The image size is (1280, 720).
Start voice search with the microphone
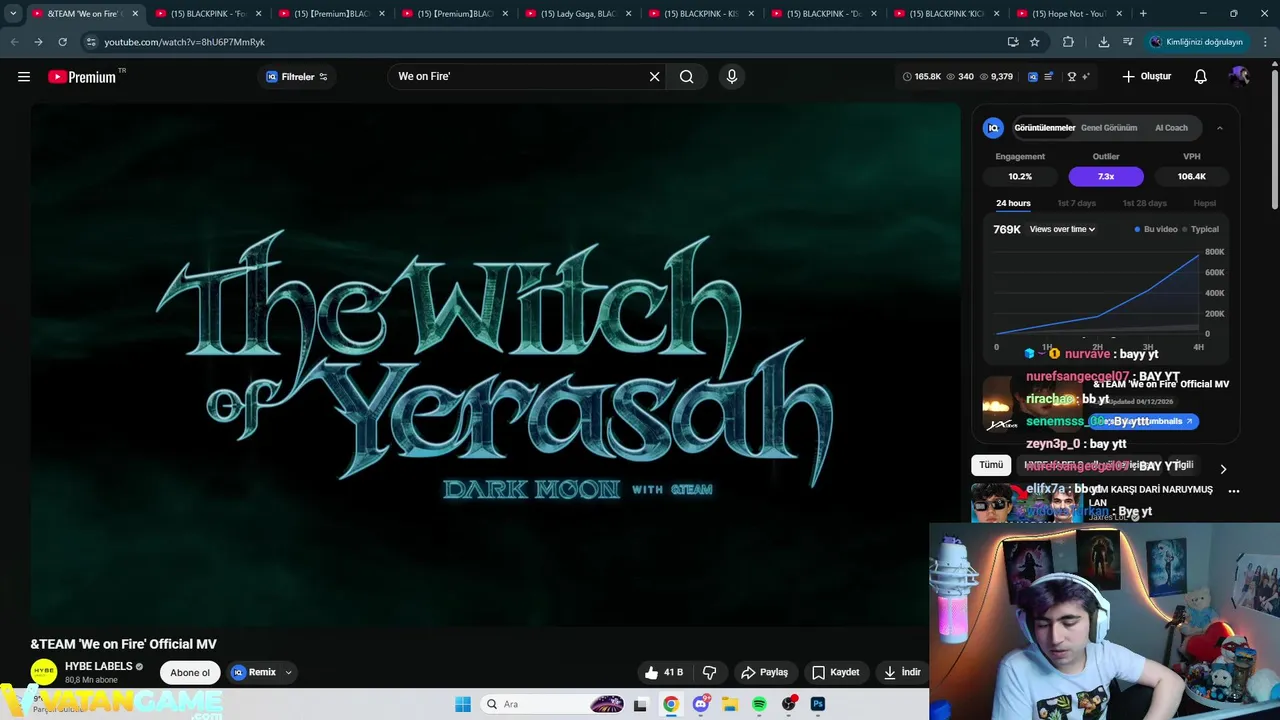(732, 76)
